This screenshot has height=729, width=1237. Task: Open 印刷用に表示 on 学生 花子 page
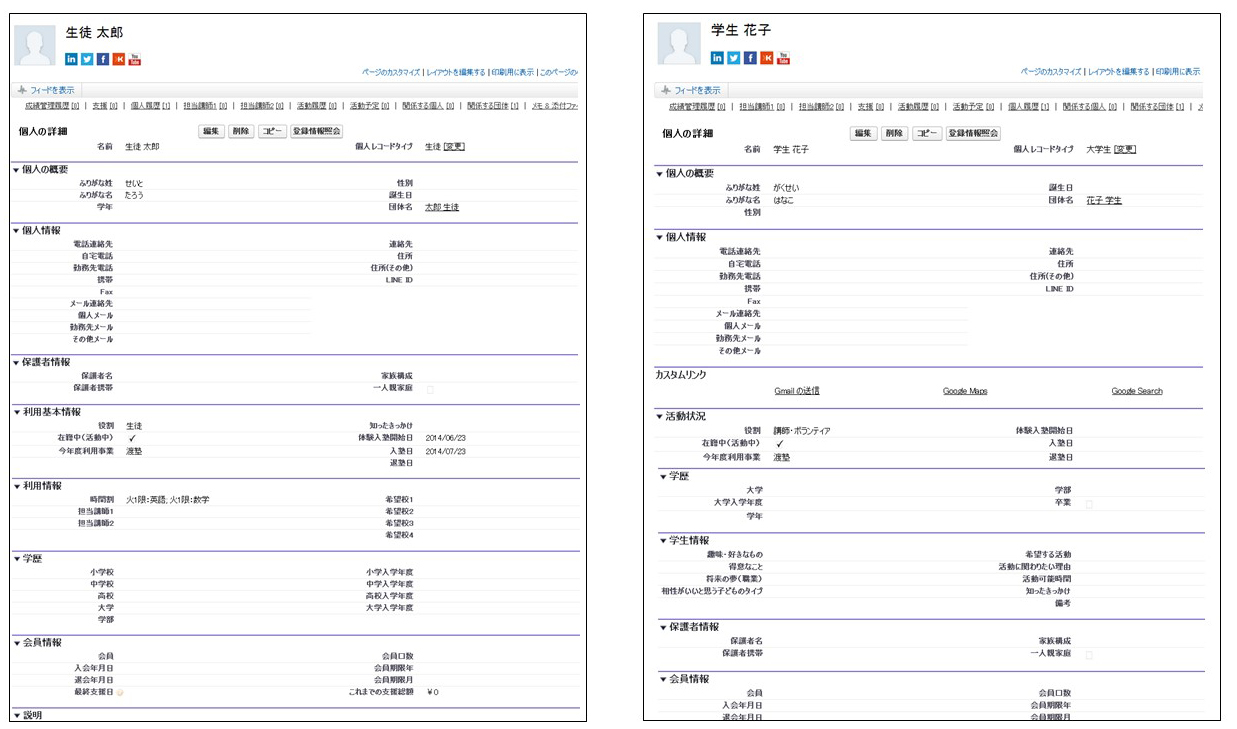pos(1177,72)
